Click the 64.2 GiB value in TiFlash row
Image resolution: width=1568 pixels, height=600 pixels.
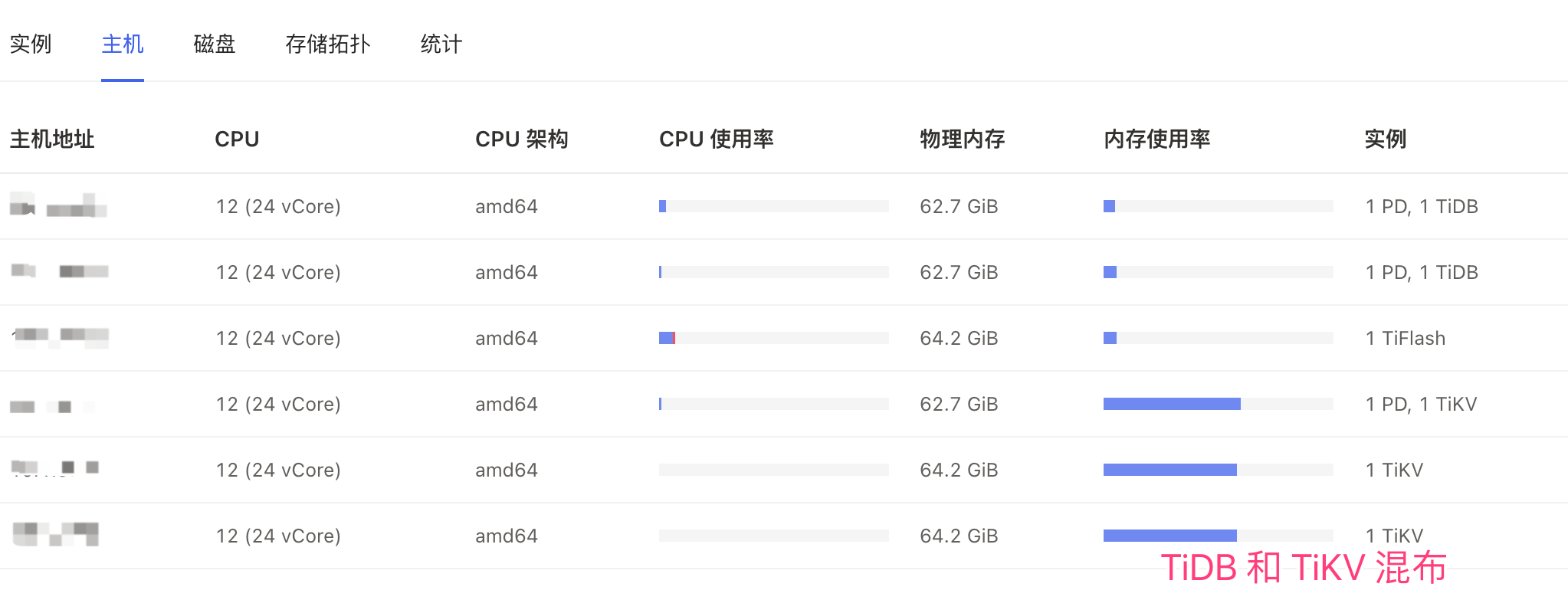tap(959, 338)
